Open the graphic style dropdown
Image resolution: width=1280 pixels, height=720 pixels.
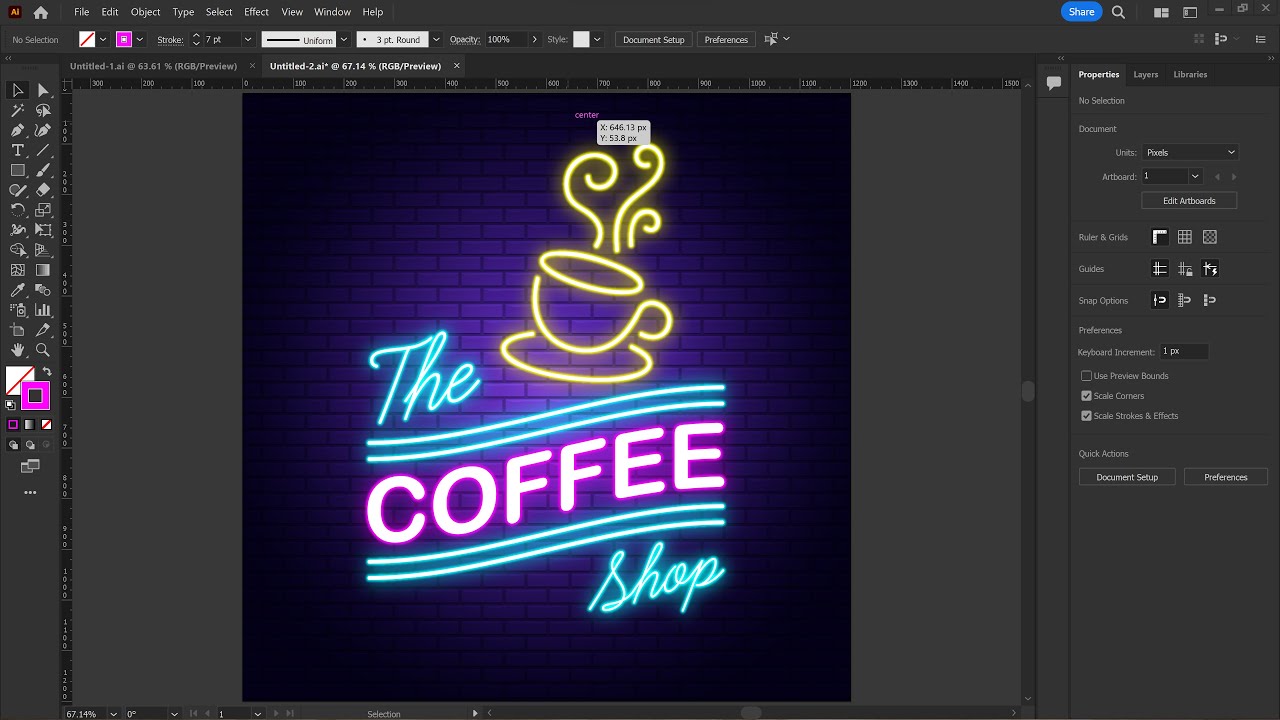(597, 40)
